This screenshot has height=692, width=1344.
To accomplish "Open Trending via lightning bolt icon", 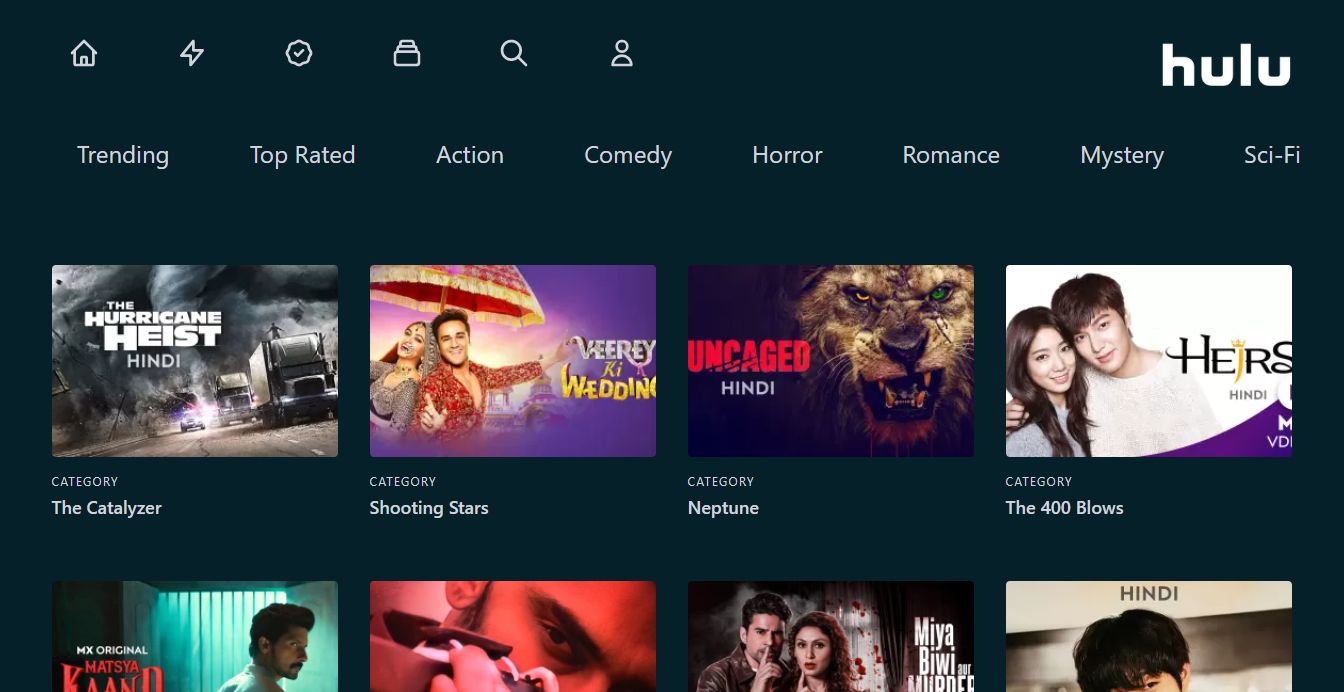I will (192, 53).
